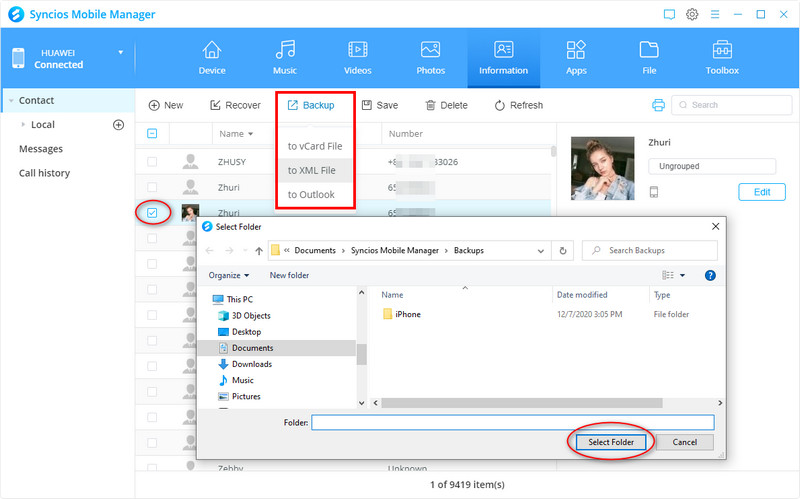Screen dimensions: 800x499
Task: Click the Number column header
Action: (406, 134)
